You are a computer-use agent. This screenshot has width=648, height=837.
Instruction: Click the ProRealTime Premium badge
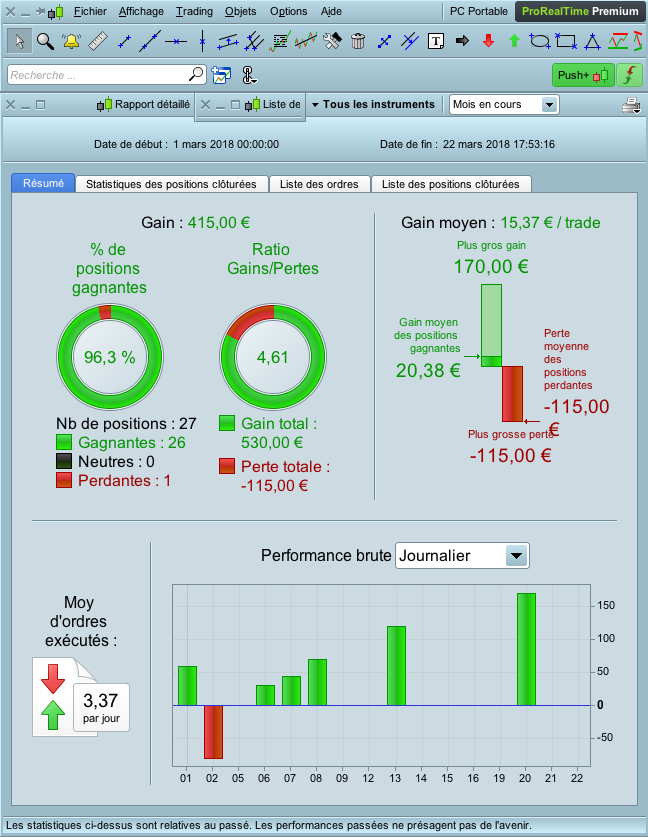580,11
